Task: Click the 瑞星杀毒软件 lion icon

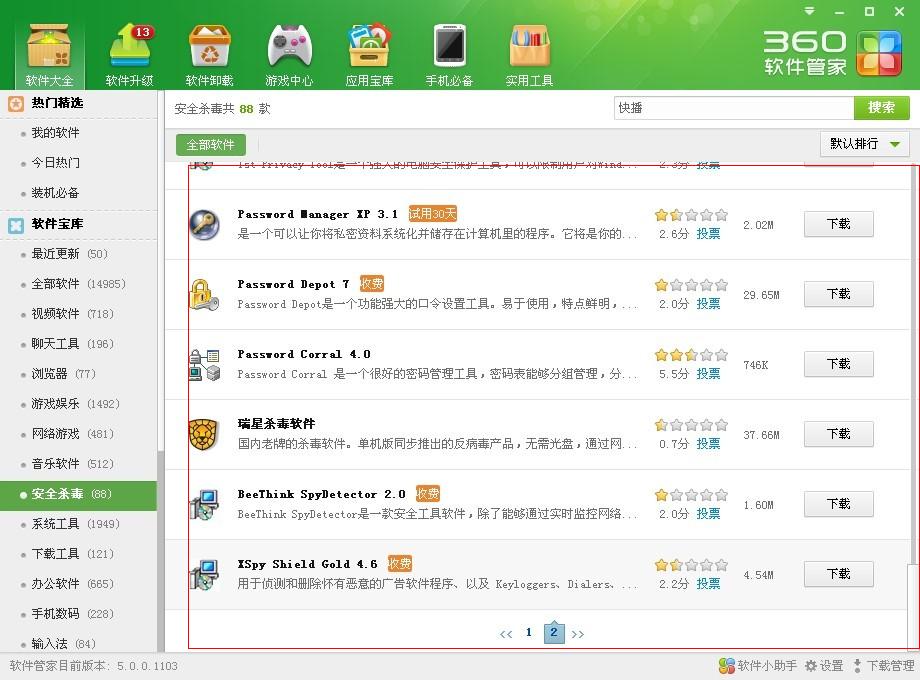Action: tap(204, 434)
